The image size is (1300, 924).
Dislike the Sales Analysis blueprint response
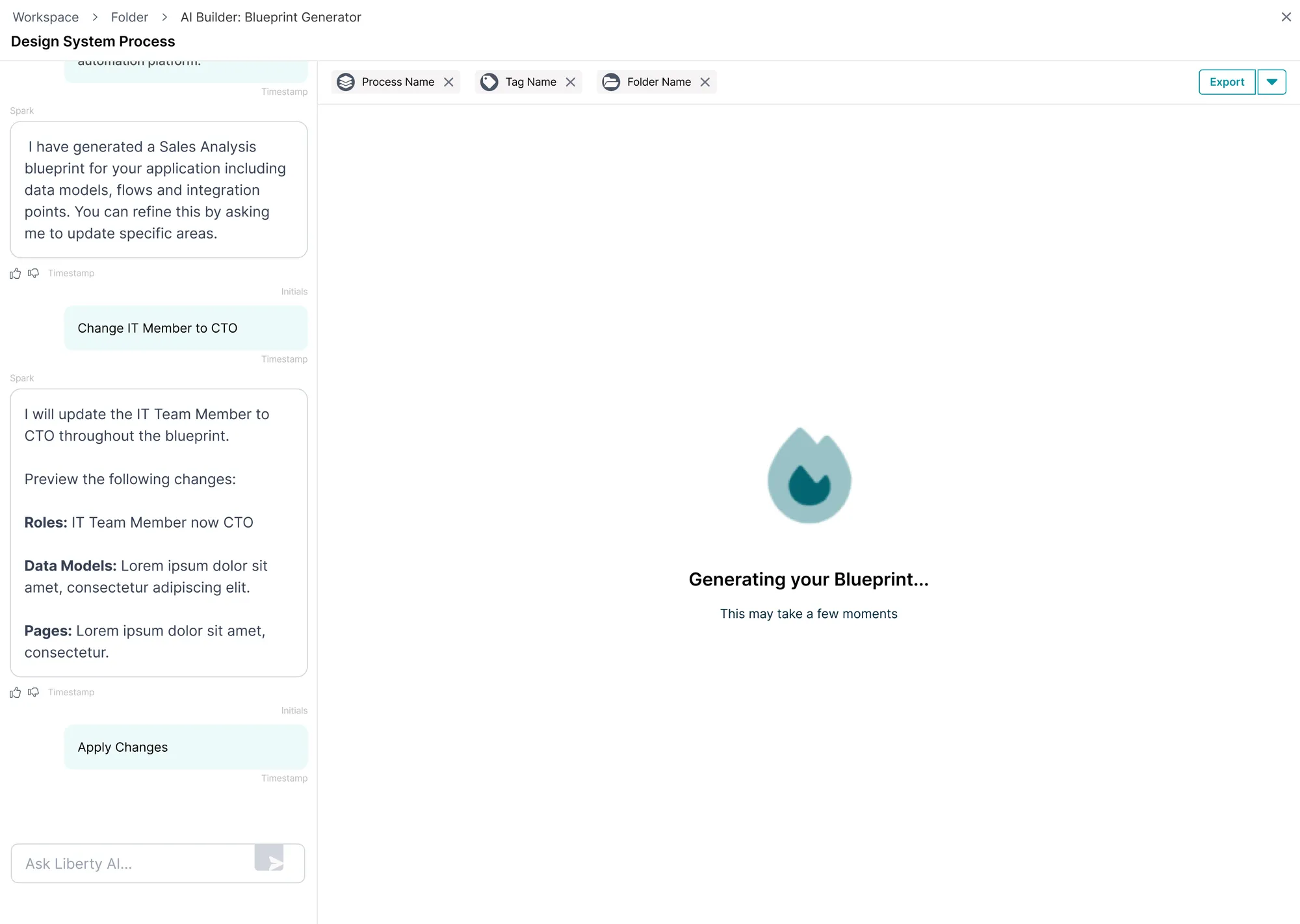click(34, 274)
